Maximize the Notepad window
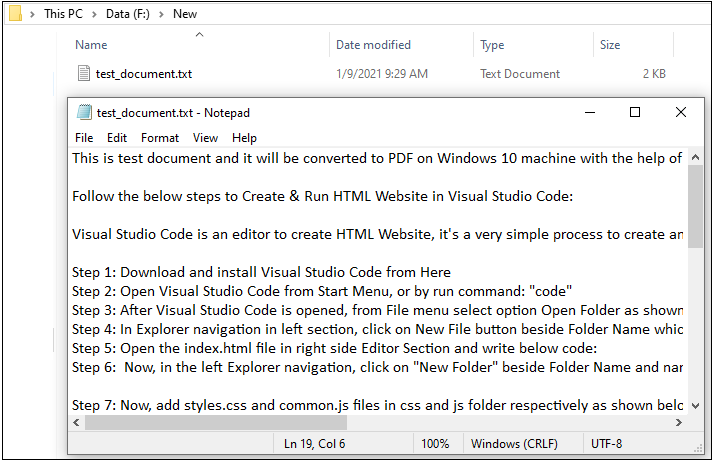This screenshot has height=463, width=715. (635, 112)
